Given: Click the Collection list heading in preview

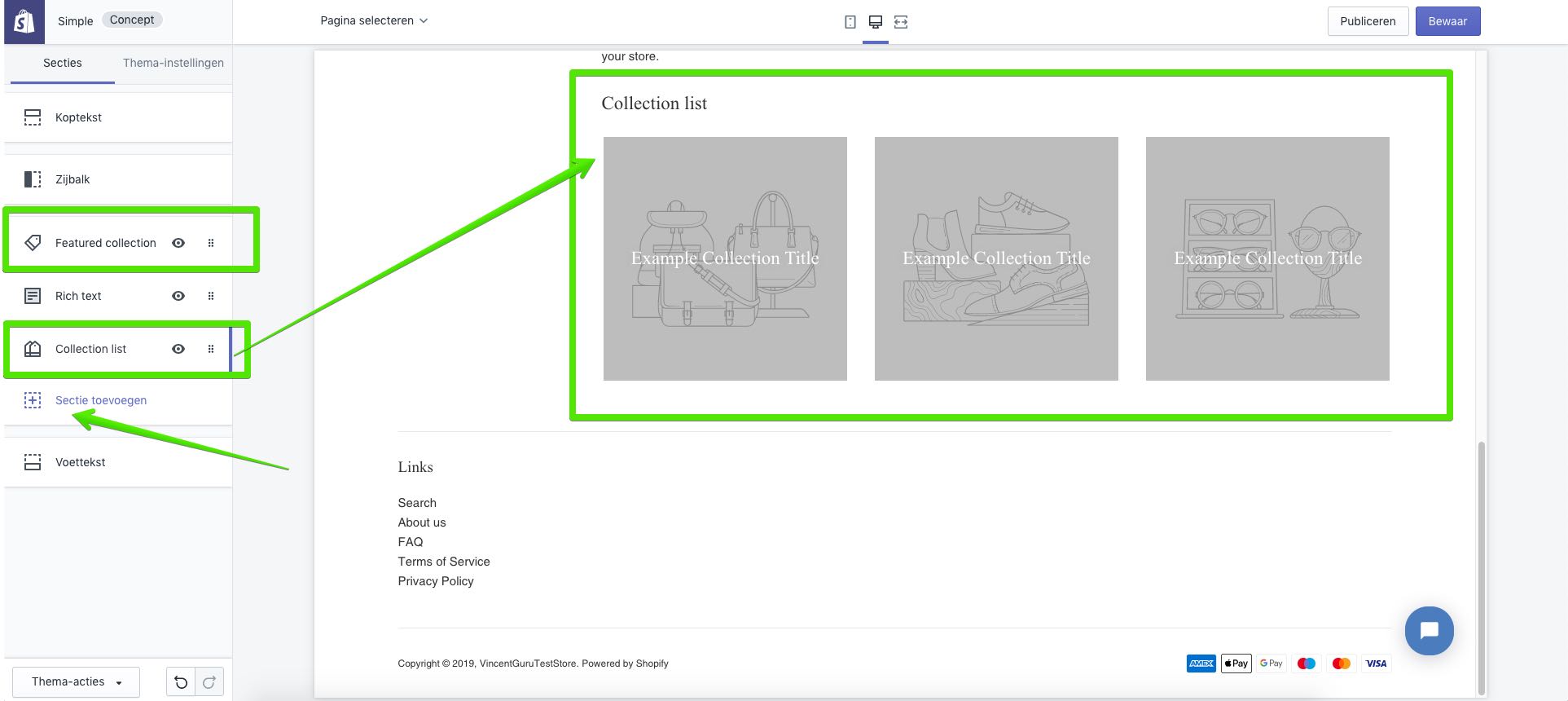Looking at the screenshot, I should [x=654, y=104].
